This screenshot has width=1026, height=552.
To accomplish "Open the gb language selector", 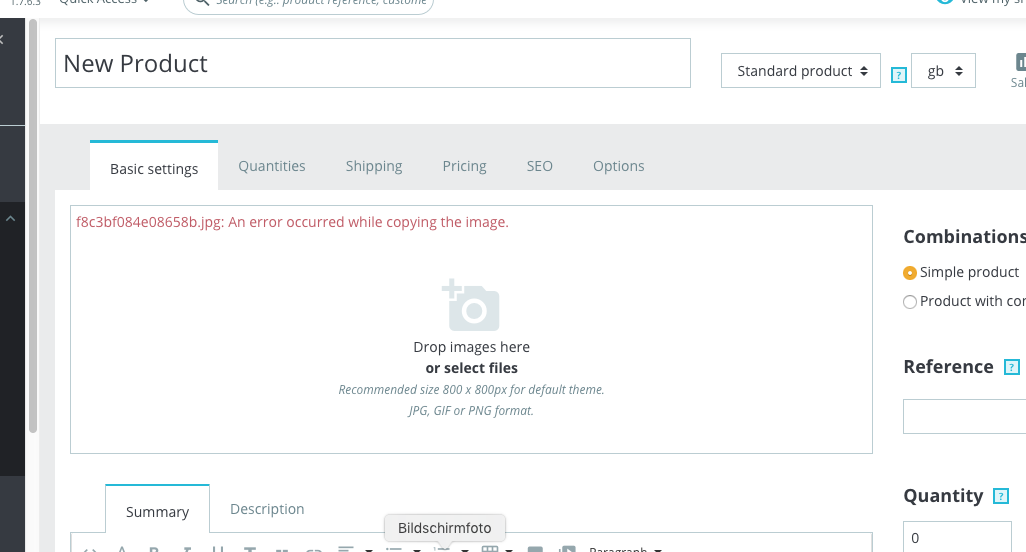I will (943, 71).
